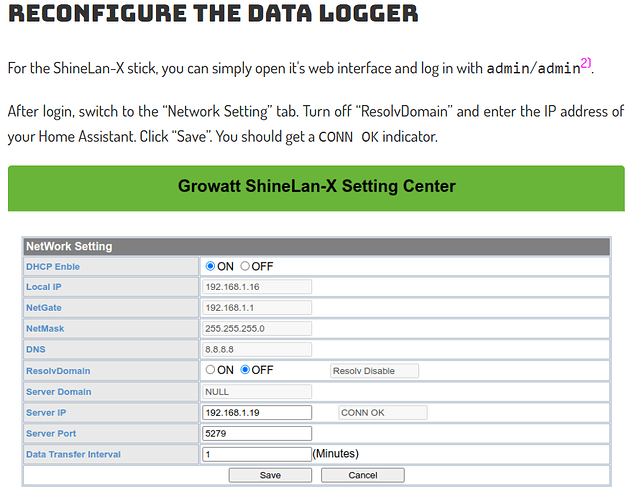Image resolution: width=642 pixels, height=500 pixels.
Task: Select ResolvDomain OFF radio button
Action: [x=245, y=370]
